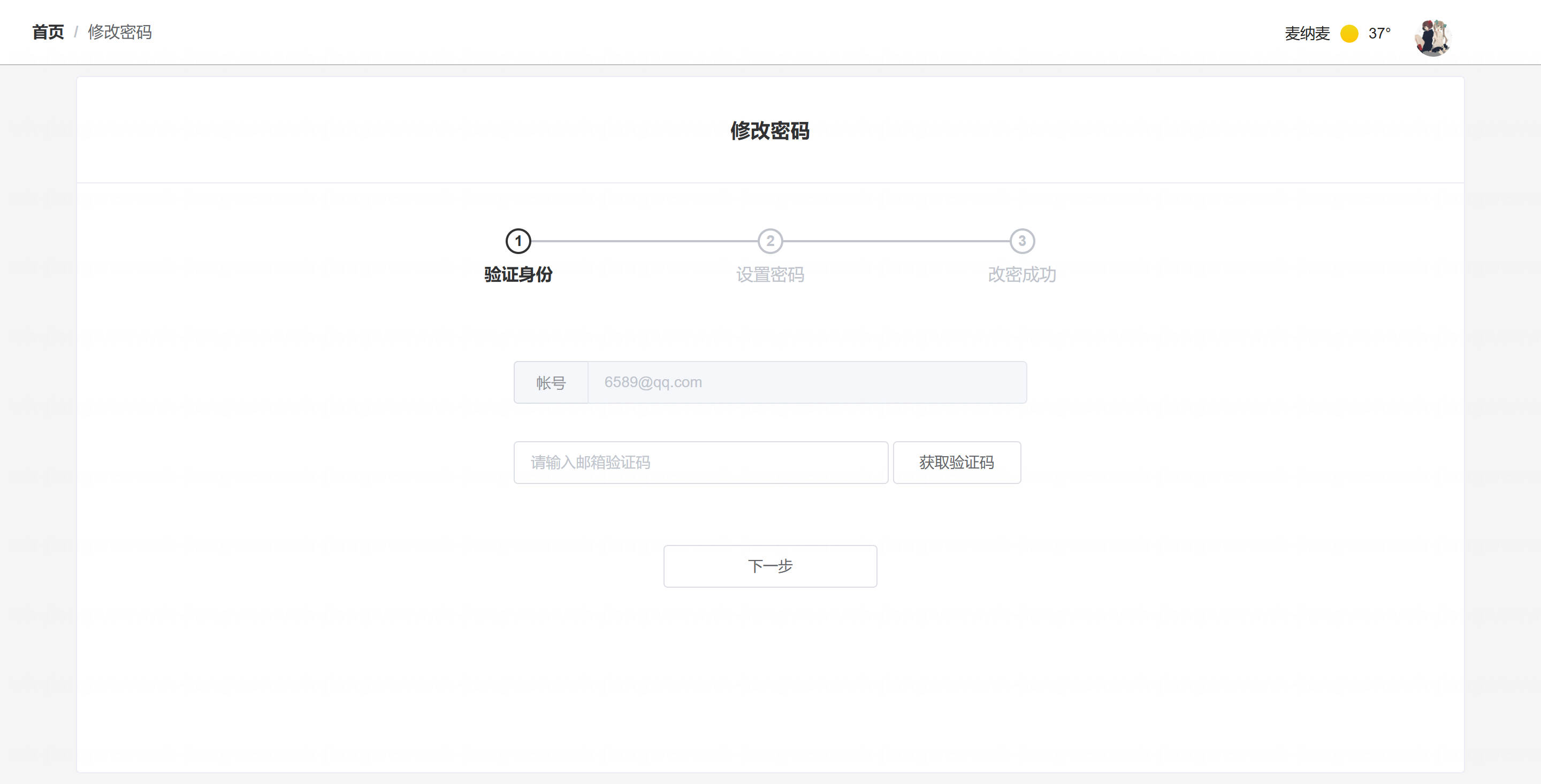This screenshot has height=784, width=1541.
Task: Click the 修改密码 breadcrumb item
Action: 120,32
